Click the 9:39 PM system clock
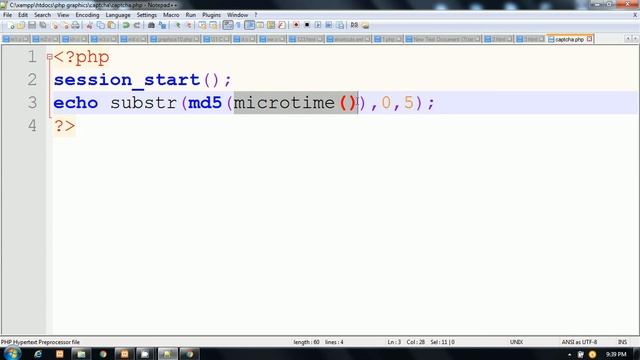Viewport: 640px width, 360px height. 616,354
